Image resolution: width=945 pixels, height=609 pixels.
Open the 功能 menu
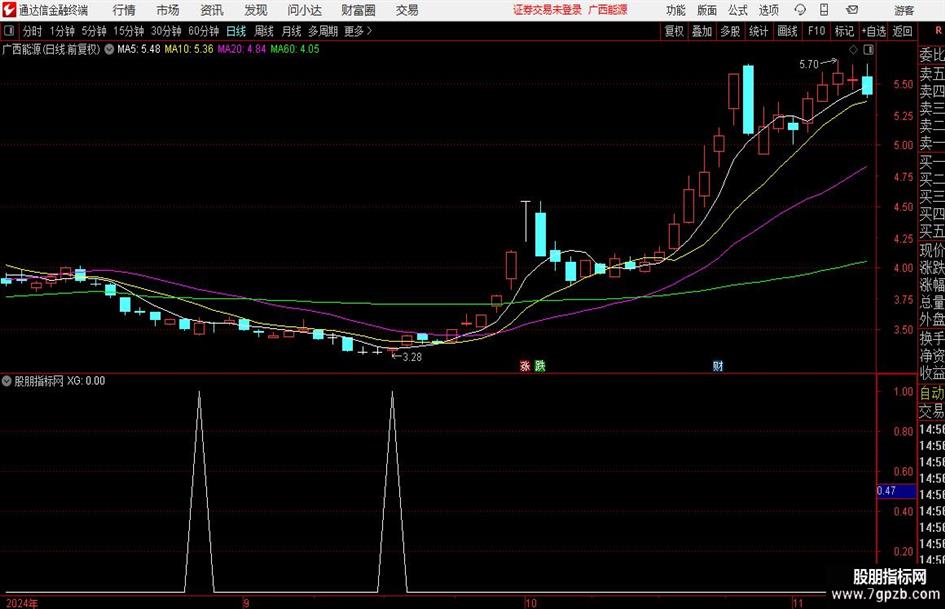click(x=676, y=10)
